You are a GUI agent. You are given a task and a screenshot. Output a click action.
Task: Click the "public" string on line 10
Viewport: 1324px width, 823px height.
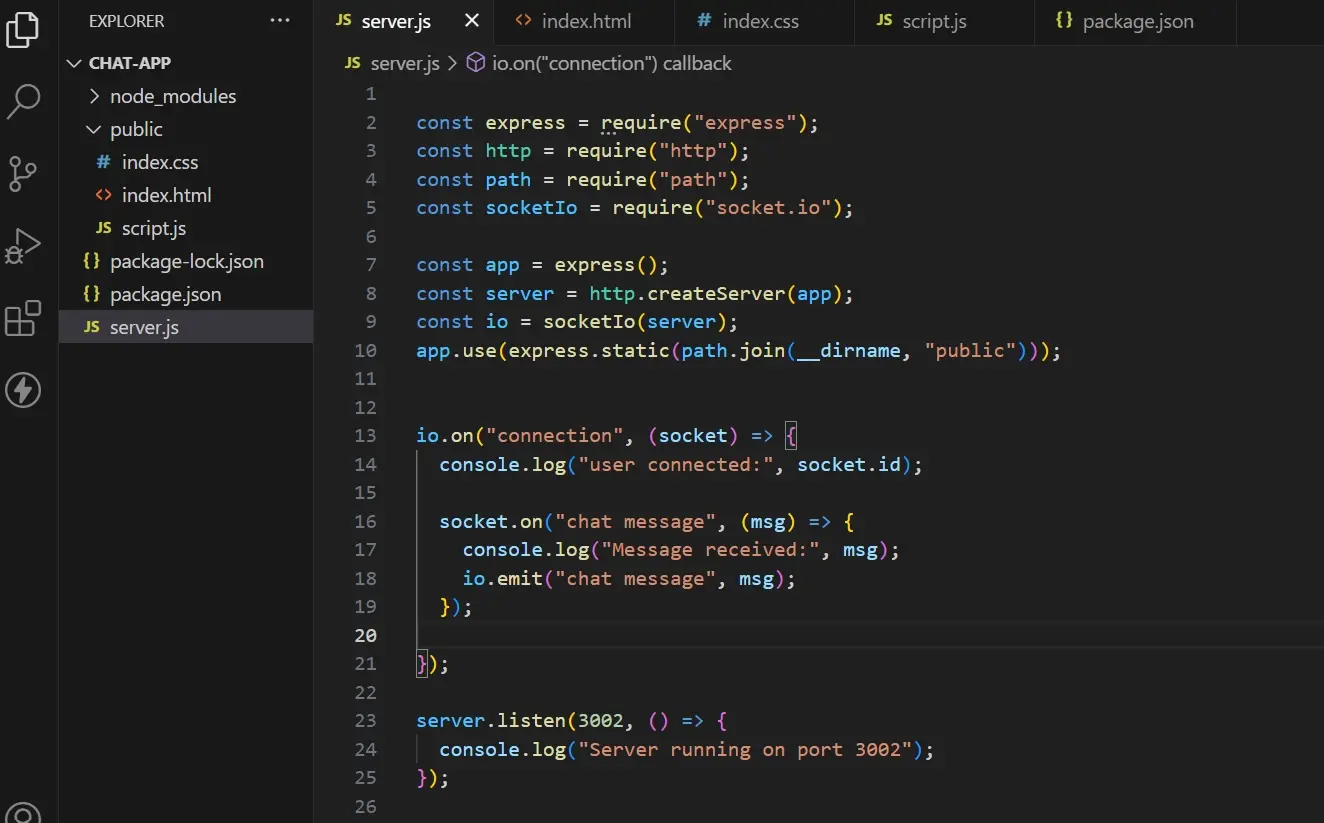(x=970, y=351)
